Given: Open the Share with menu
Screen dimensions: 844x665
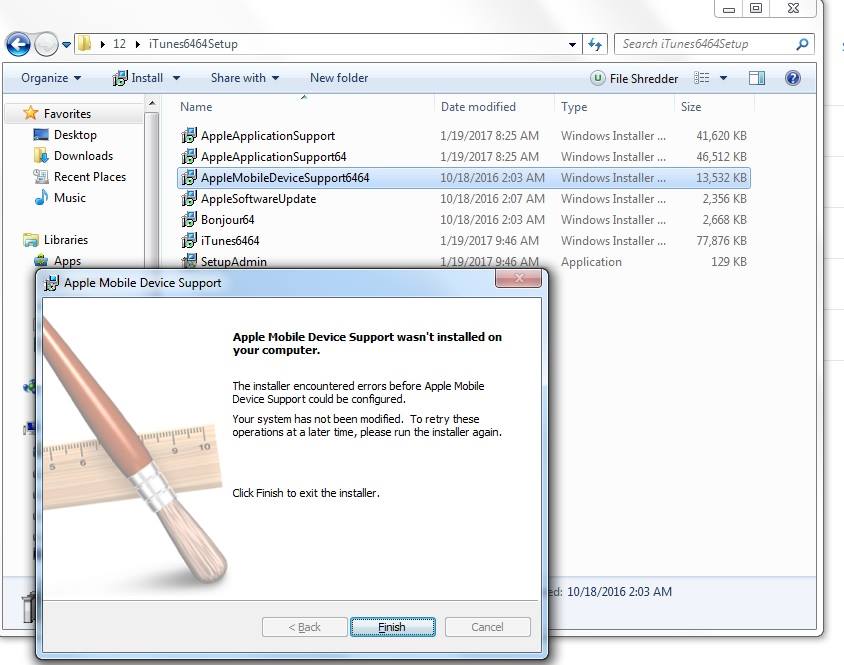Looking at the screenshot, I should 245,78.
